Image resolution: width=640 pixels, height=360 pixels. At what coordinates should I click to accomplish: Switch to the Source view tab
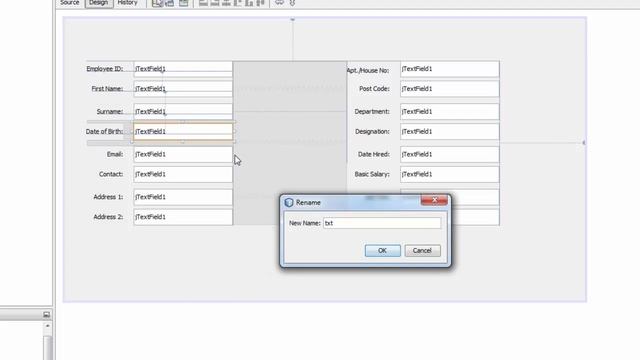coord(69,3)
